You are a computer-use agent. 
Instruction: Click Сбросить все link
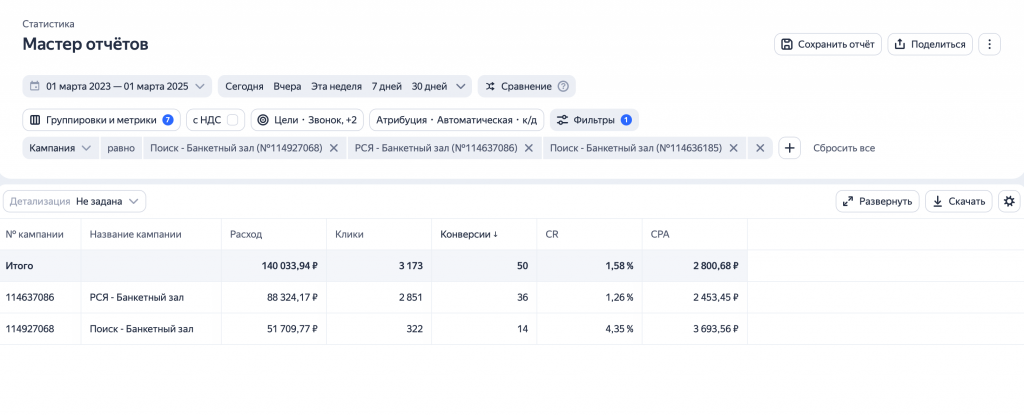[844, 148]
